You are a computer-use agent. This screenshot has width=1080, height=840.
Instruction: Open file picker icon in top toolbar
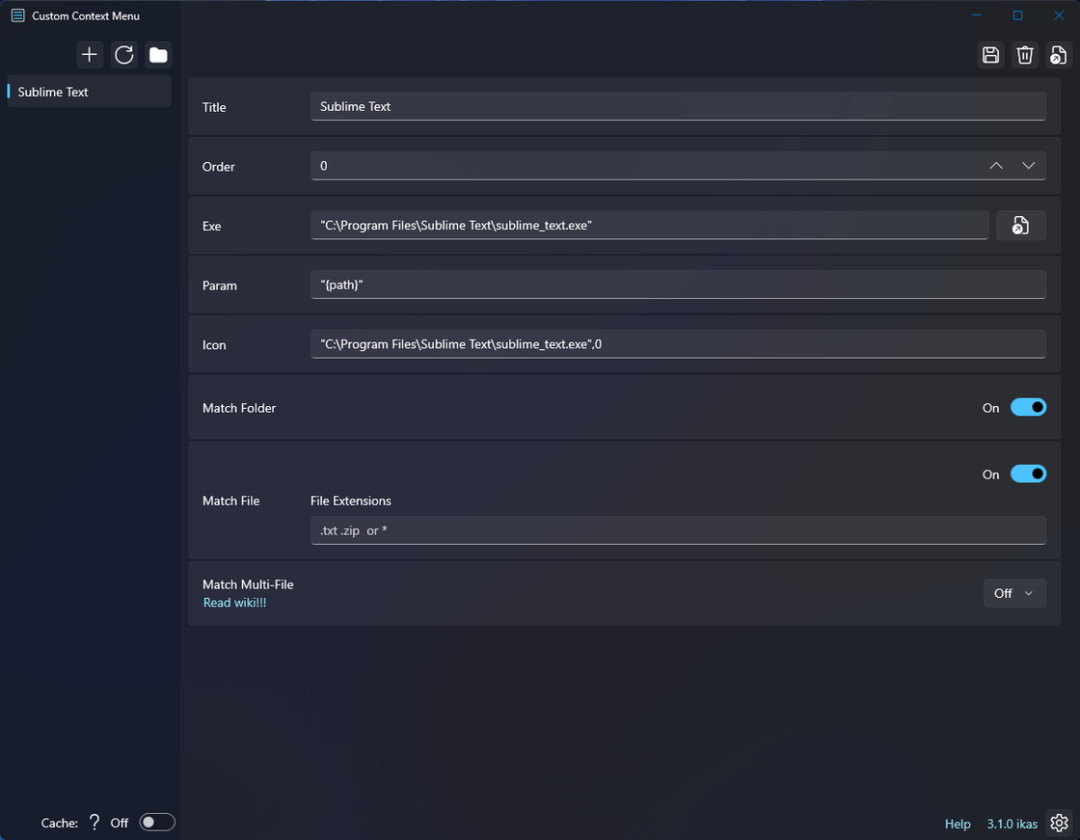coord(1059,55)
